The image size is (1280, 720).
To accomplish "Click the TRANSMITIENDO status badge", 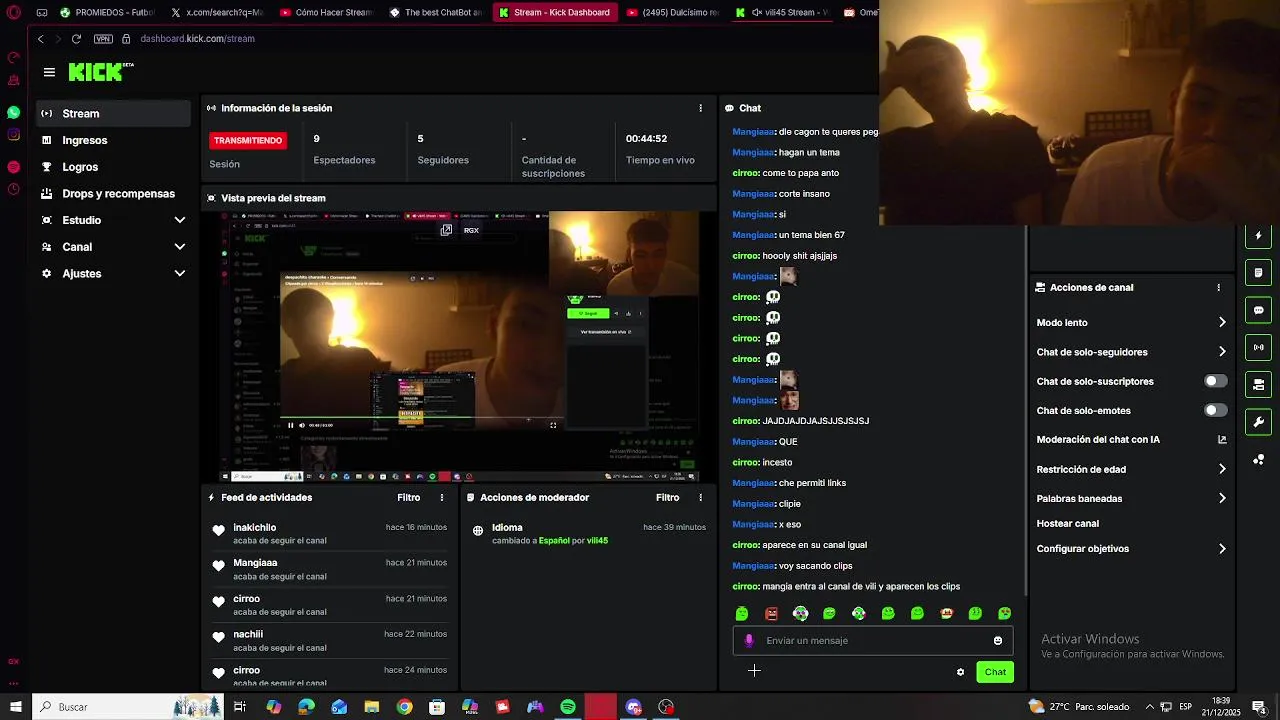I will pos(248,141).
